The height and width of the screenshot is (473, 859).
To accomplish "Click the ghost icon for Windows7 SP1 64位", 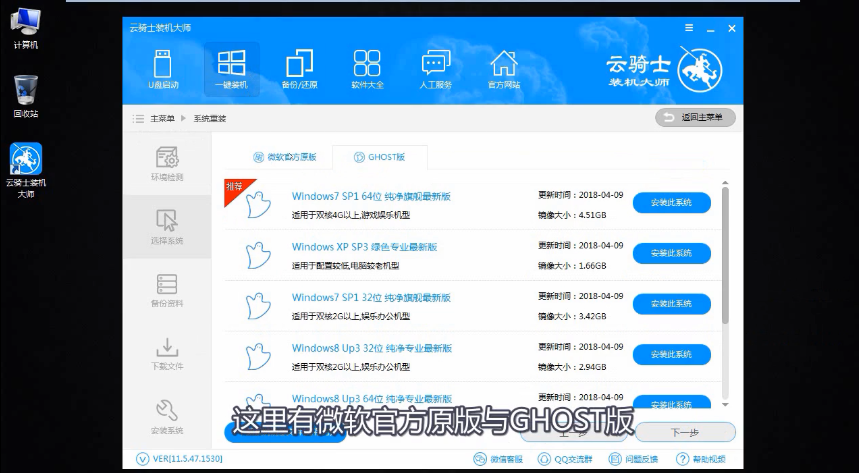I will [x=257, y=204].
